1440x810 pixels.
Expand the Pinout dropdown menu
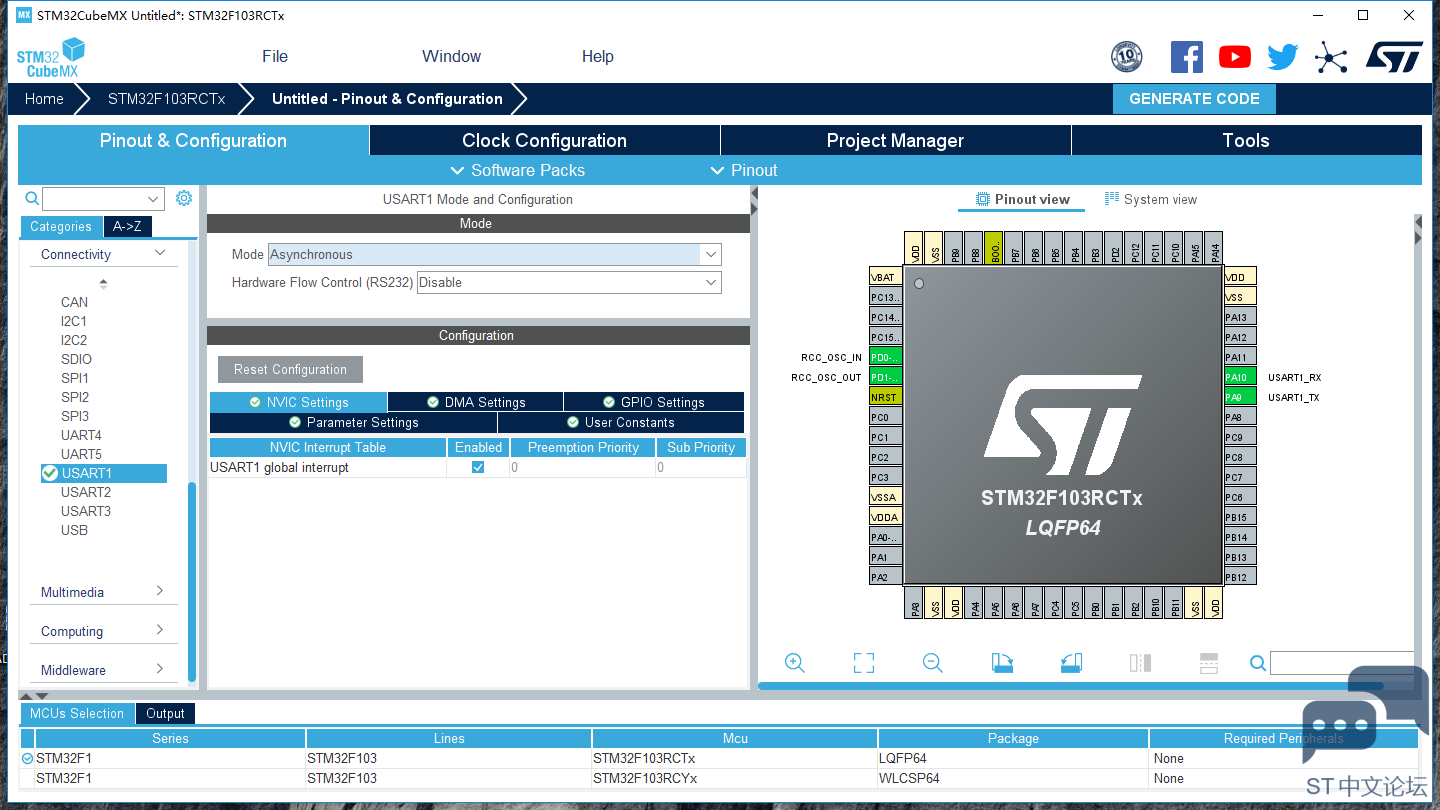743,170
